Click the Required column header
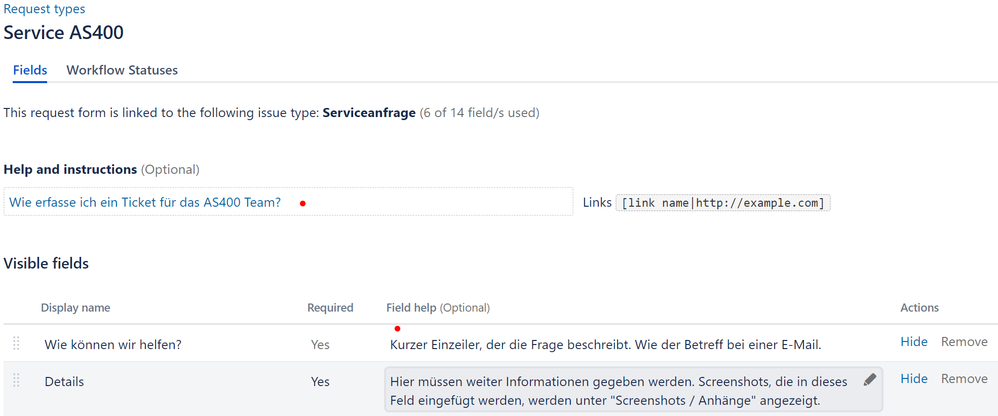 pos(330,308)
